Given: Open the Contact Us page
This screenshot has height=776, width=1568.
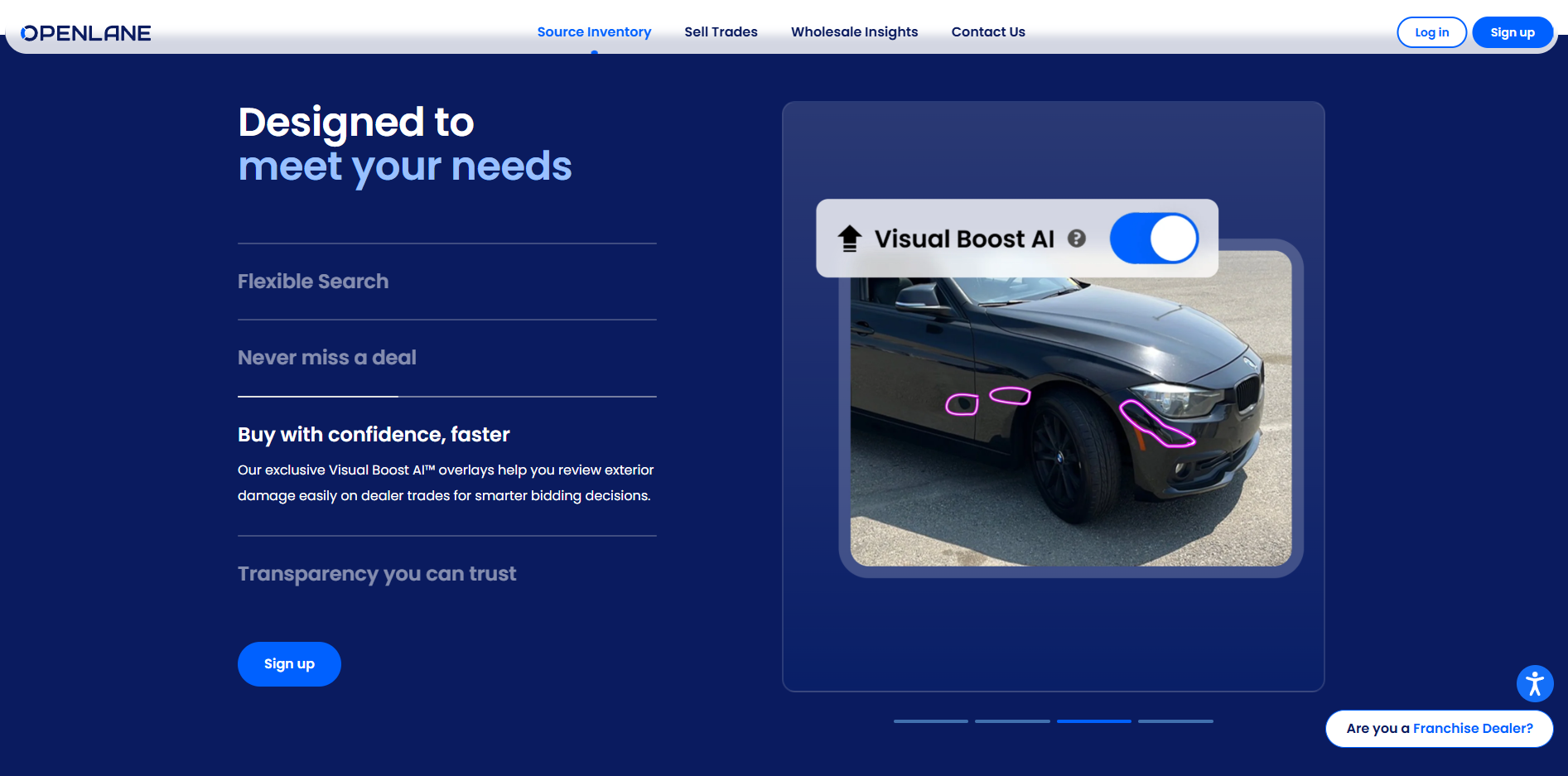Looking at the screenshot, I should [988, 32].
